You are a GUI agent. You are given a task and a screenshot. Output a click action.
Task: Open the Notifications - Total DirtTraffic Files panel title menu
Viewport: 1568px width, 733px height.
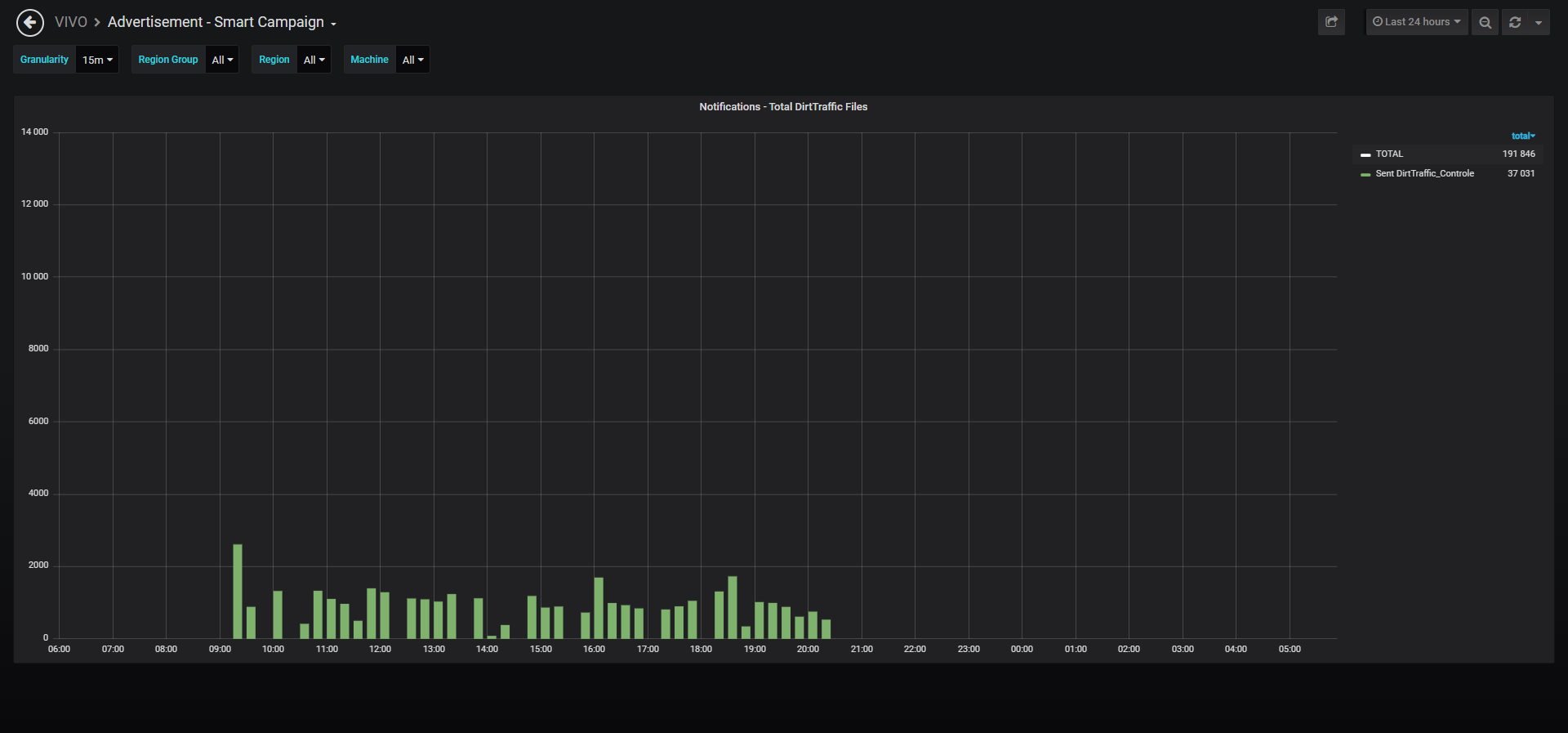point(783,107)
